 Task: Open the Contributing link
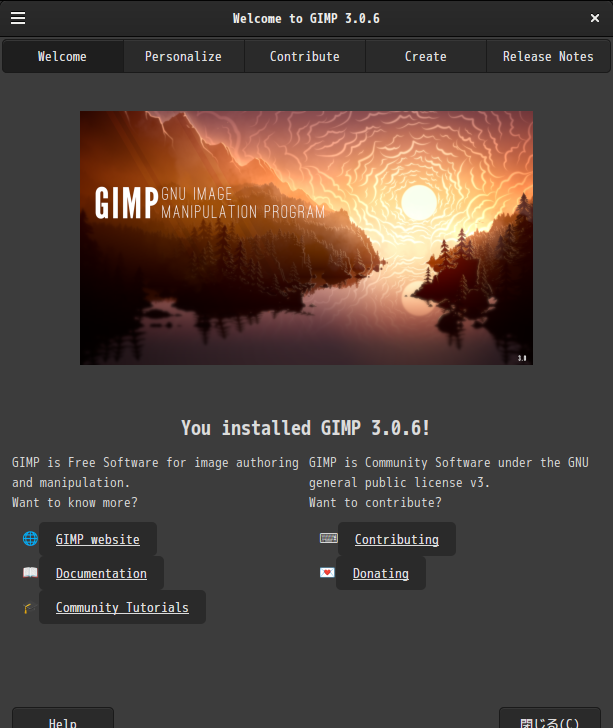pos(397,539)
